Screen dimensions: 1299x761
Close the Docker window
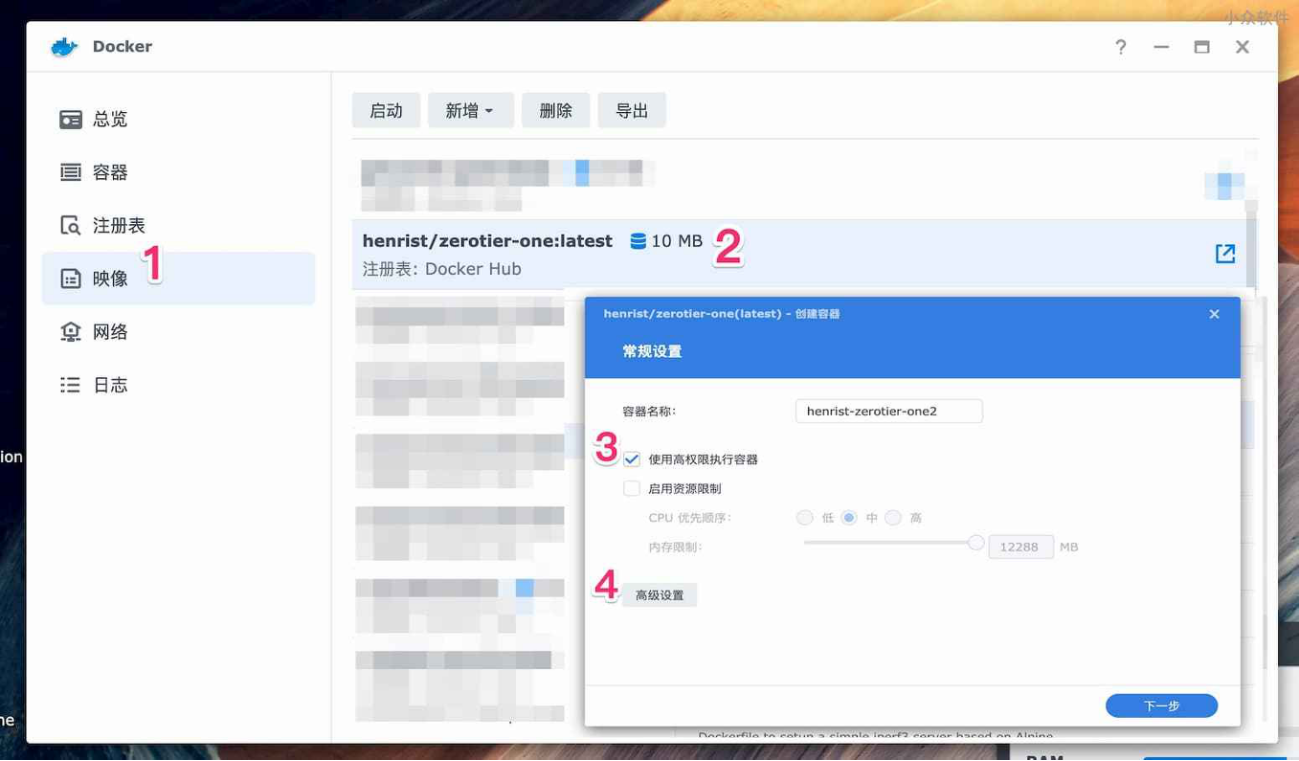[x=1242, y=47]
